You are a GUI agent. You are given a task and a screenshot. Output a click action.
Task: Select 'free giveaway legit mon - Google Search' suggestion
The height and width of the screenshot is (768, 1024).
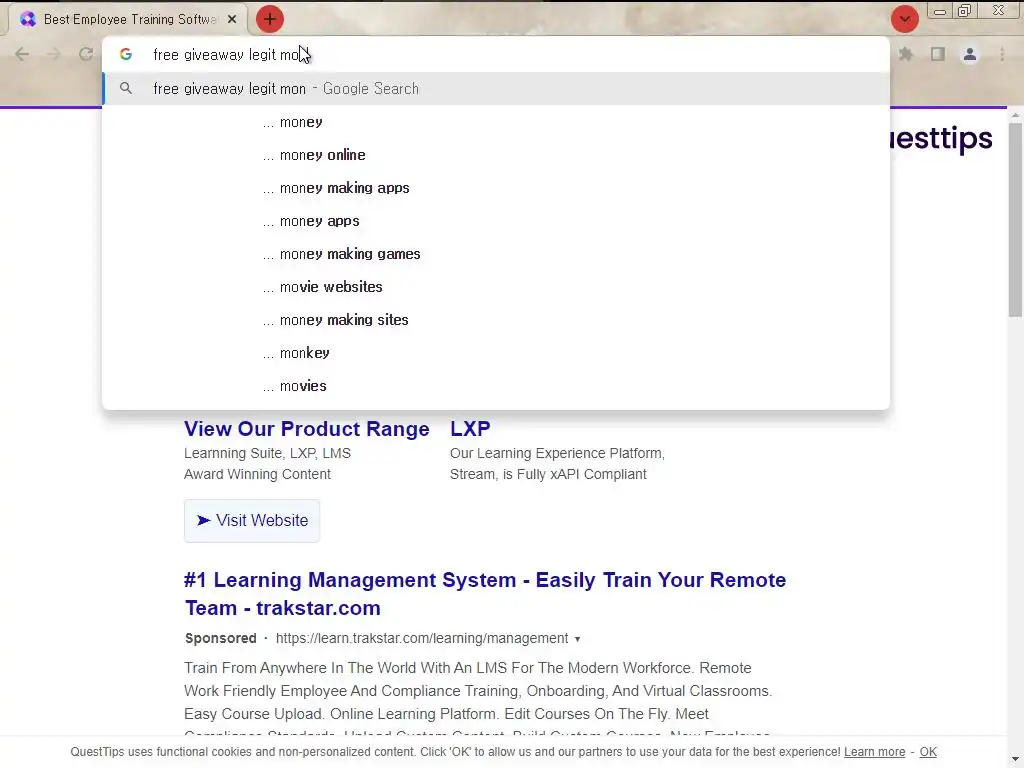click(x=496, y=89)
